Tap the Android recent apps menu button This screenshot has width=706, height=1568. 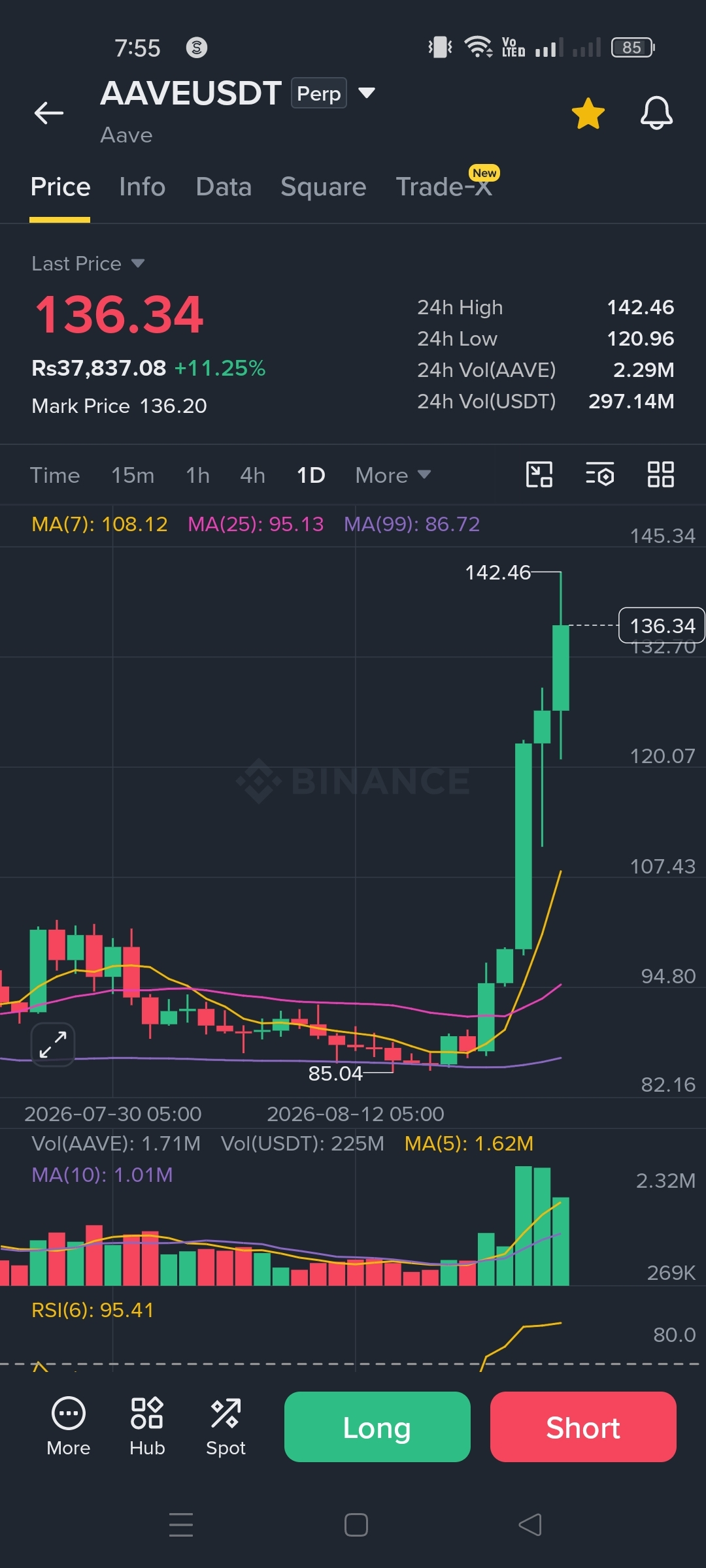click(181, 1525)
